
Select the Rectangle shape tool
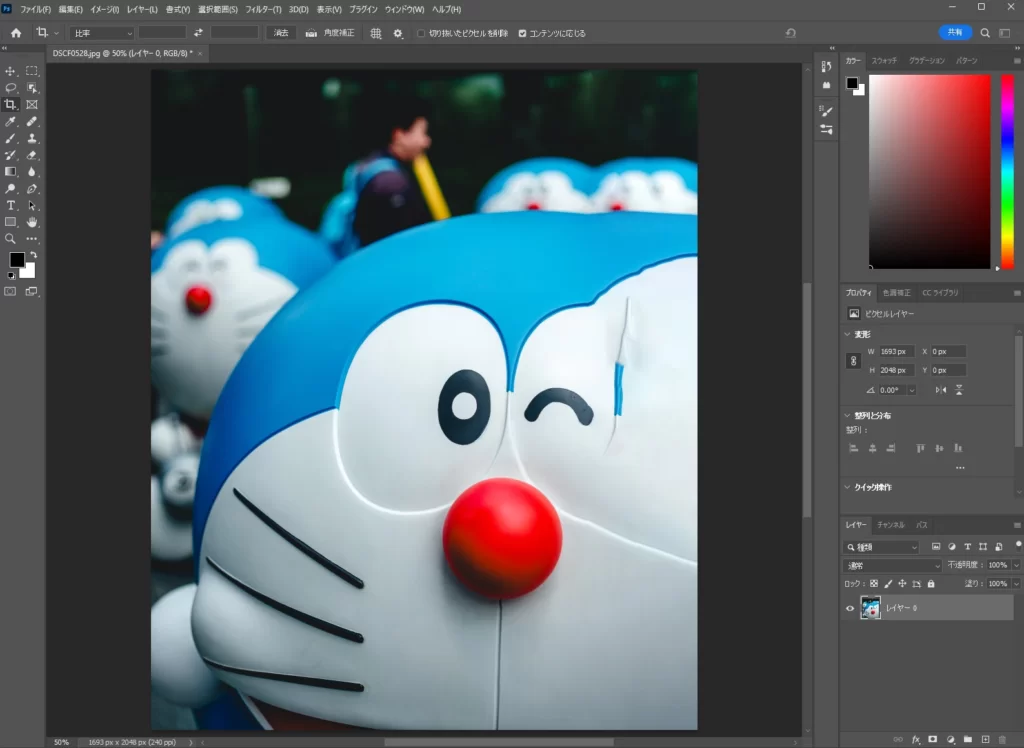pos(10,223)
